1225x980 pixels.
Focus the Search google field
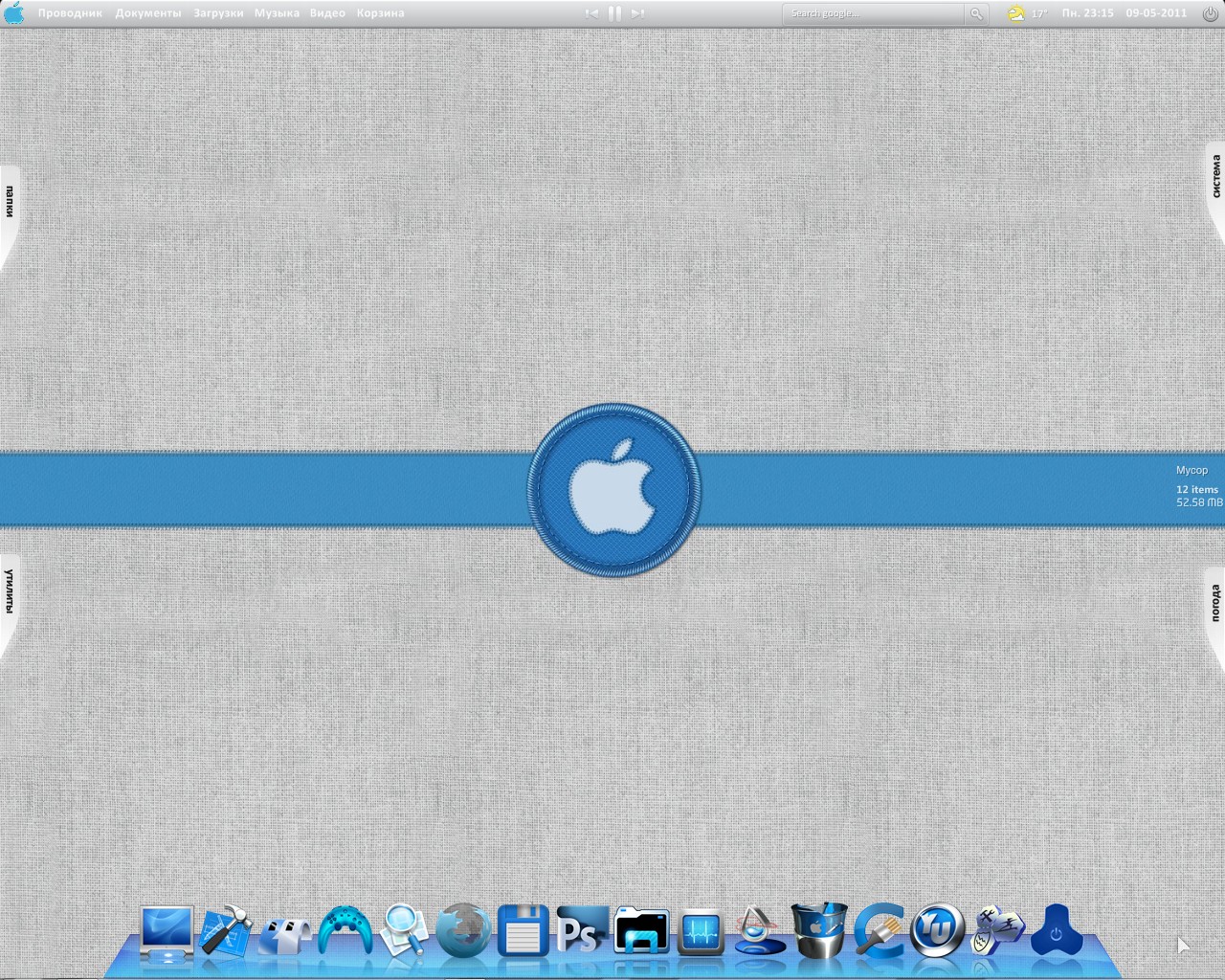(x=873, y=13)
